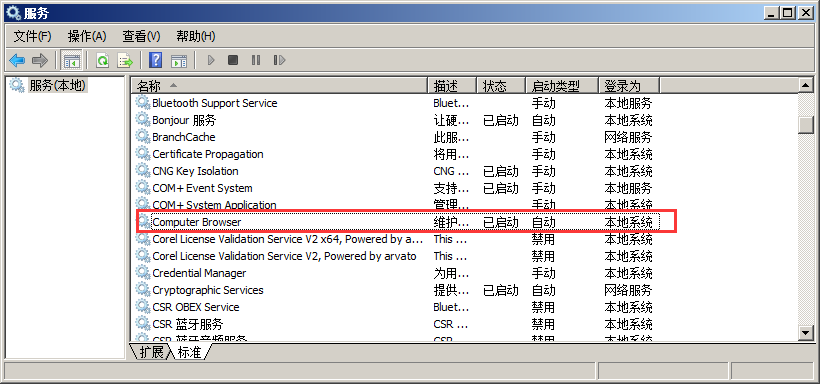The height and width of the screenshot is (384, 820).
Task: Sort list by 启动类型 column header
Action: pyautogui.click(x=562, y=85)
